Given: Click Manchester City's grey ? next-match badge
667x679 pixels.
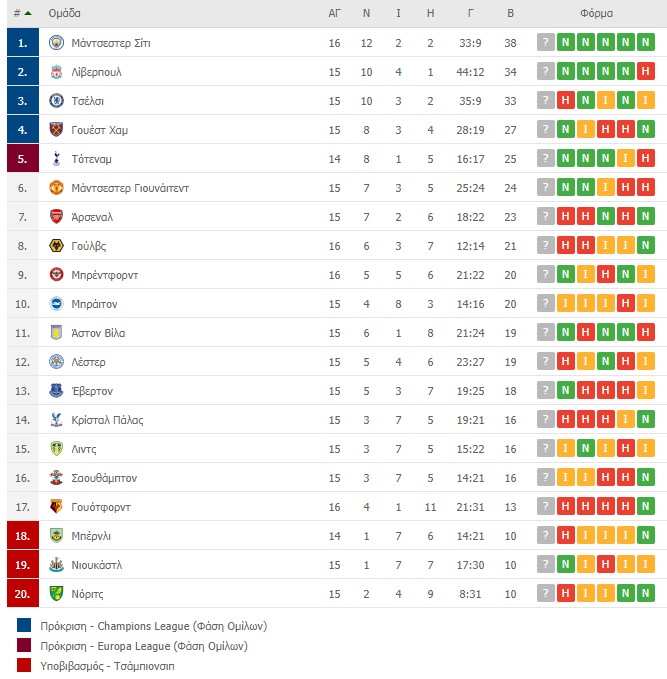Looking at the screenshot, I should coord(546,42).
